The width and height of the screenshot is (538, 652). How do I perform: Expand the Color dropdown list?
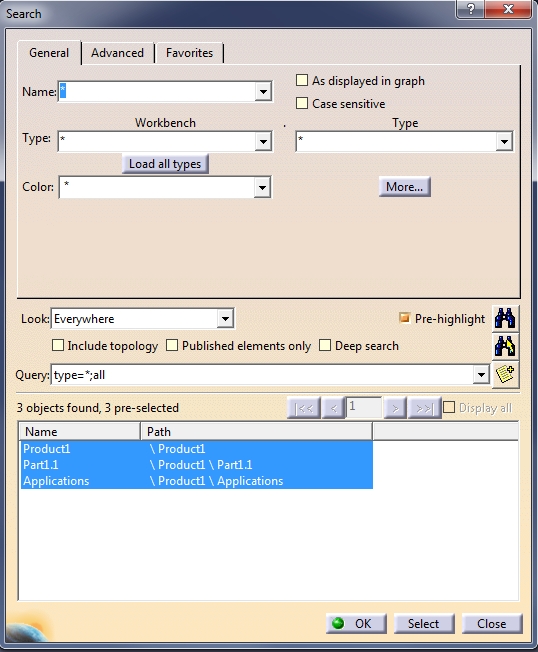point(262,187)
